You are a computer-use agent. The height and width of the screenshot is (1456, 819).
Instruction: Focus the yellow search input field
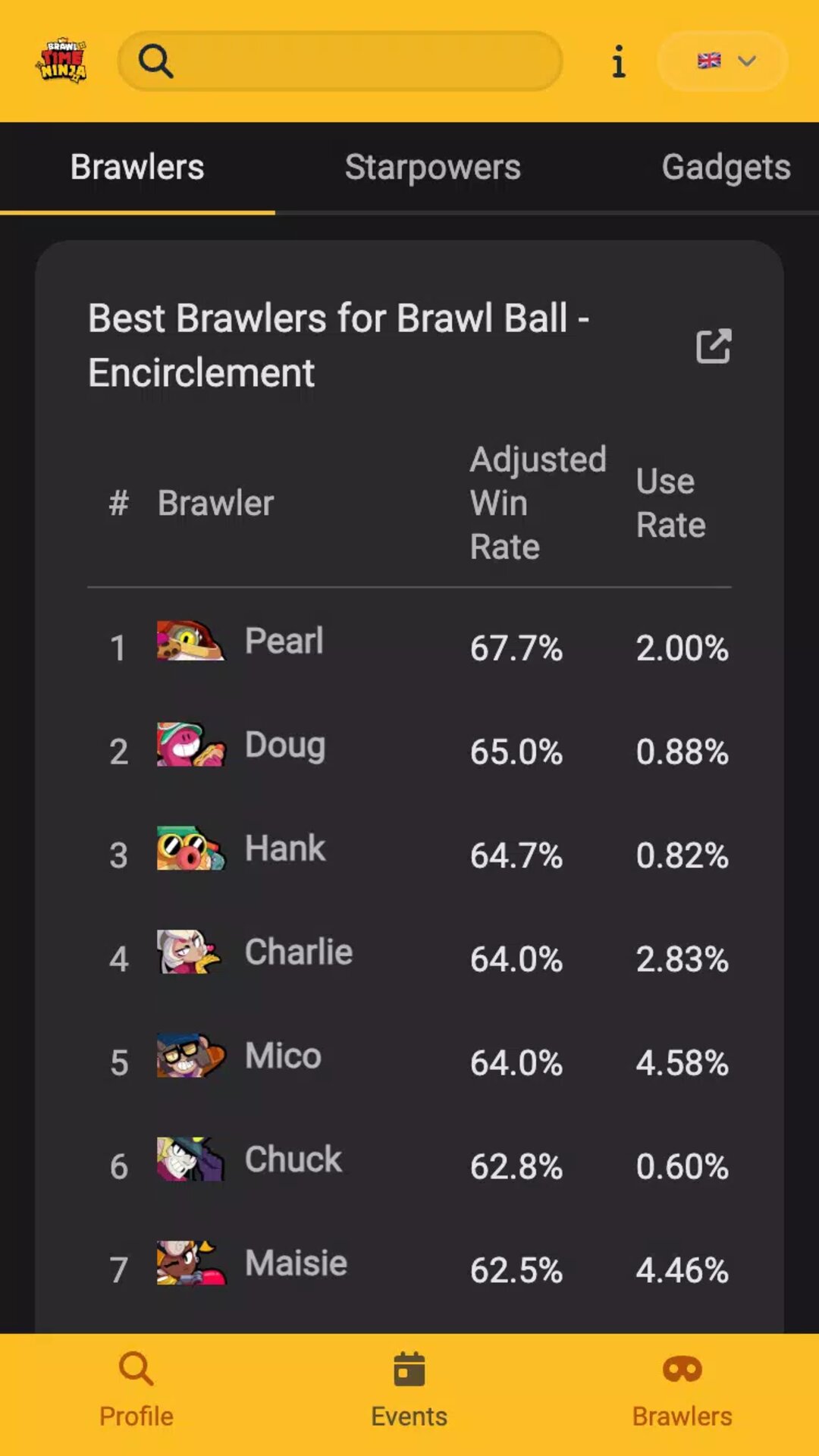point(340,61)
